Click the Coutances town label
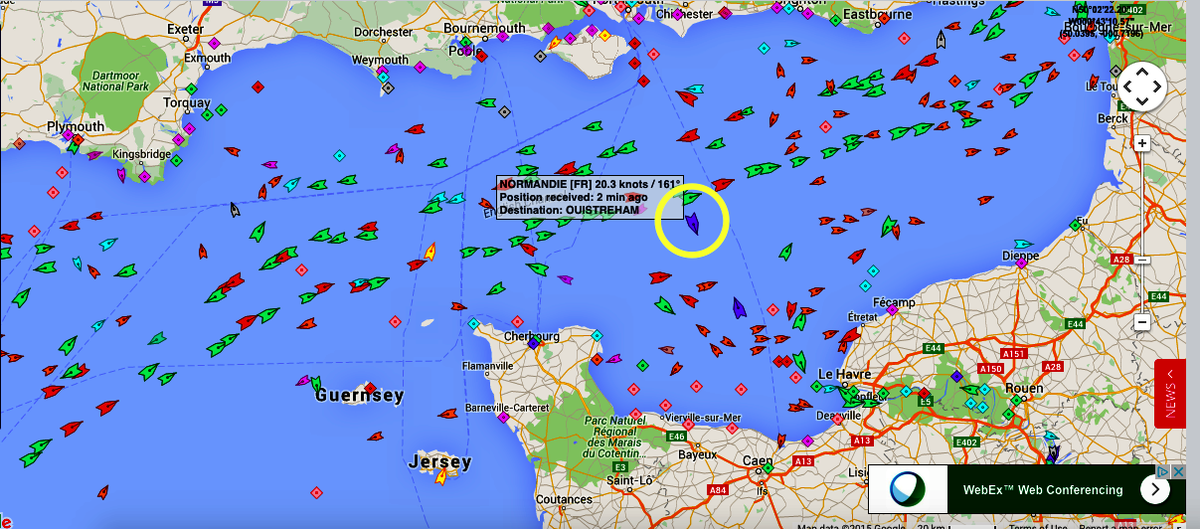Image resolution: width=1200 pixels, height=529 pixels. pyautogui.click(x=564, y=499)
